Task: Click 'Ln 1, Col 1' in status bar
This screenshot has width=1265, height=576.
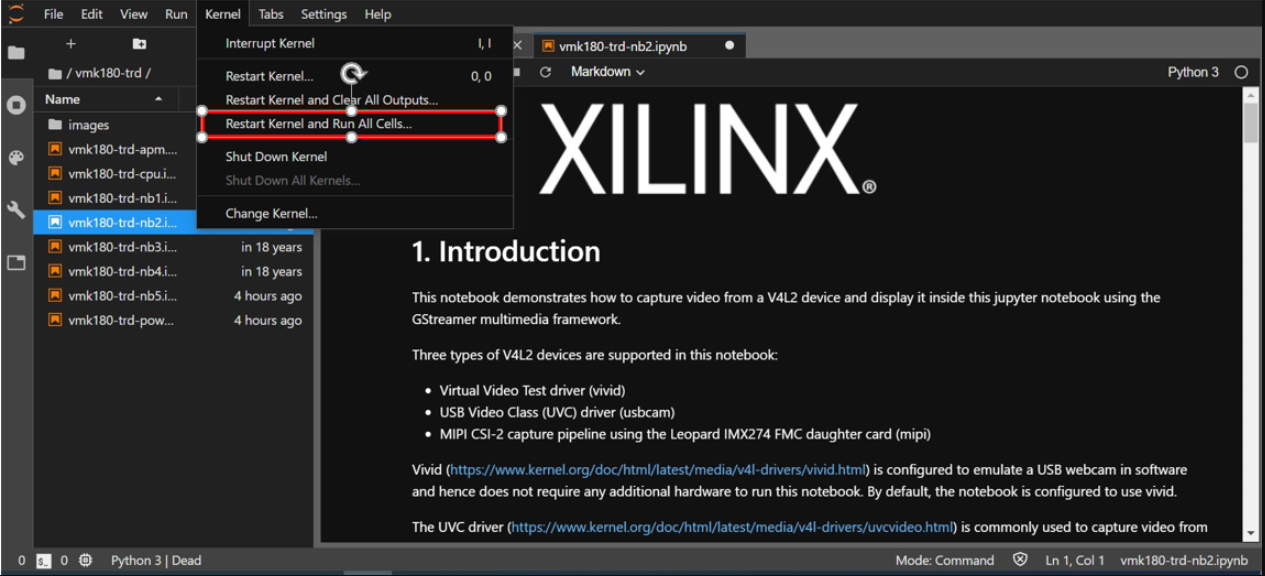Action: (x=1075, y=561)
